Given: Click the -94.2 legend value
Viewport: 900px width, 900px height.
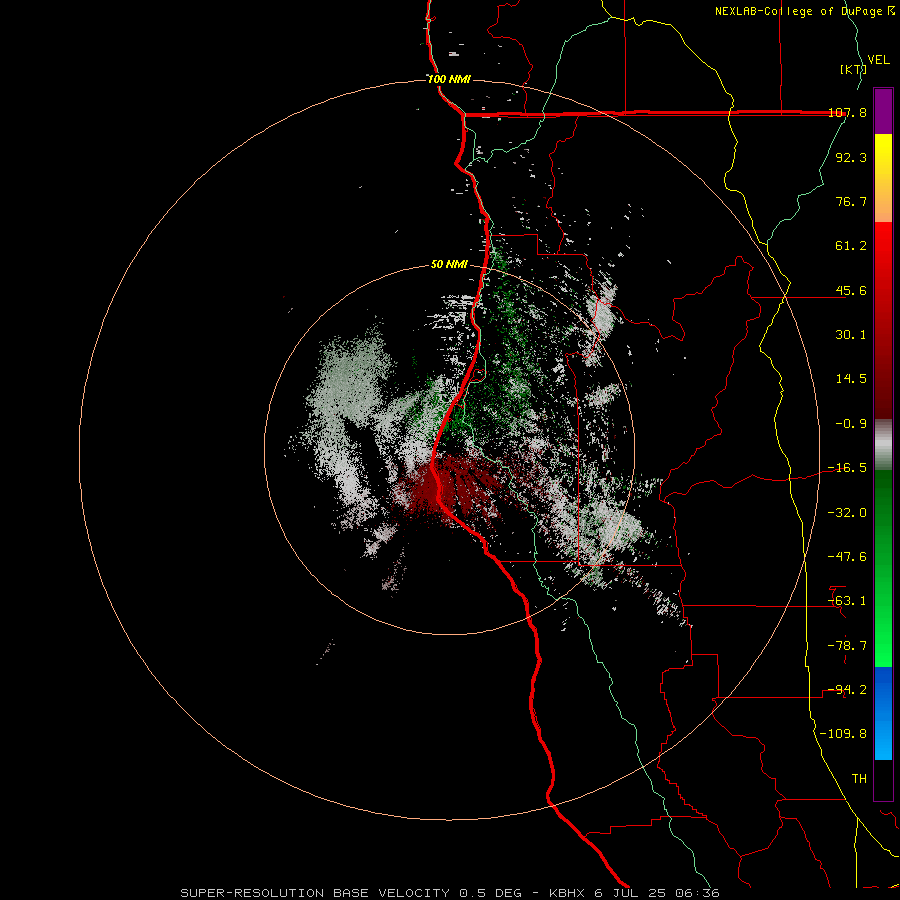Looking at the screenshot, I should coord(848,690).
